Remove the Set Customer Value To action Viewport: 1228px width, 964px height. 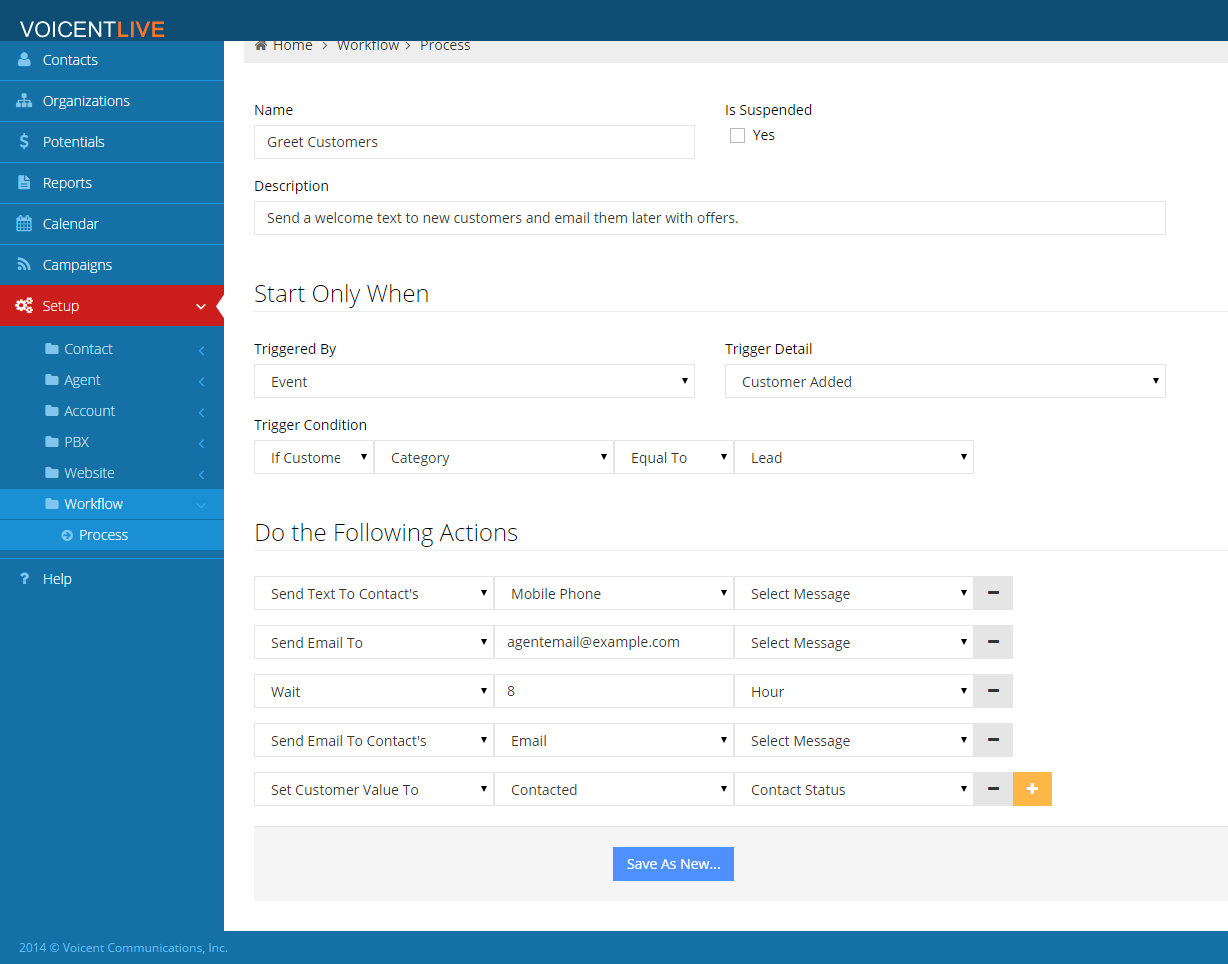coord(993,789)
